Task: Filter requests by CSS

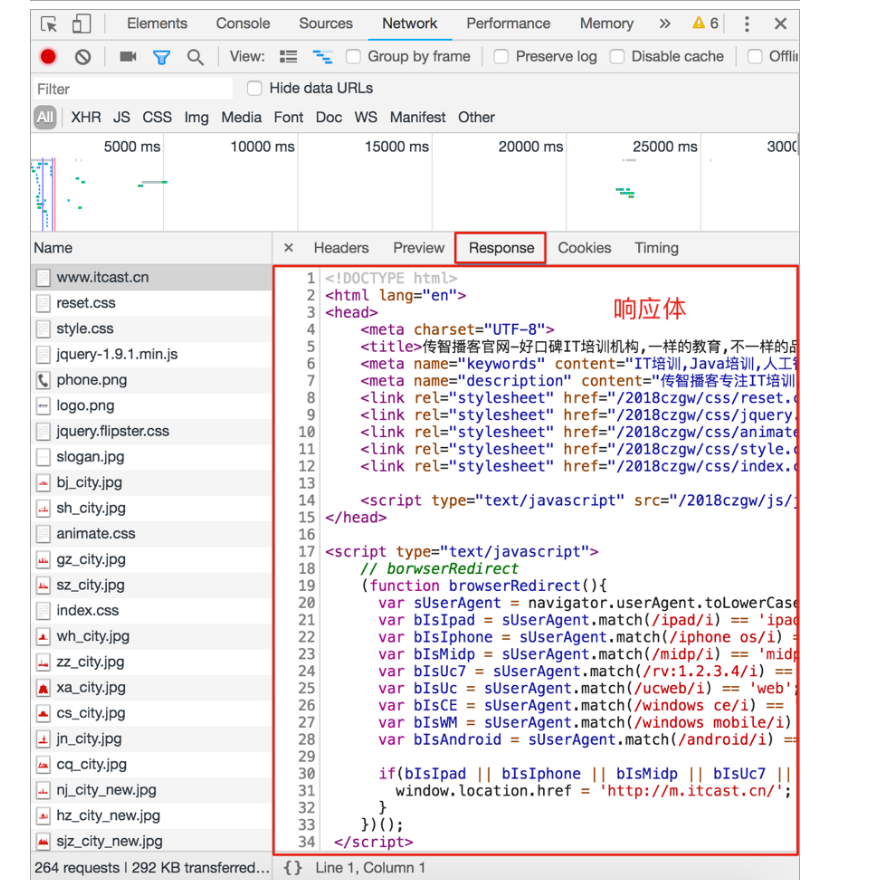Action: click(x=157, y=117)
